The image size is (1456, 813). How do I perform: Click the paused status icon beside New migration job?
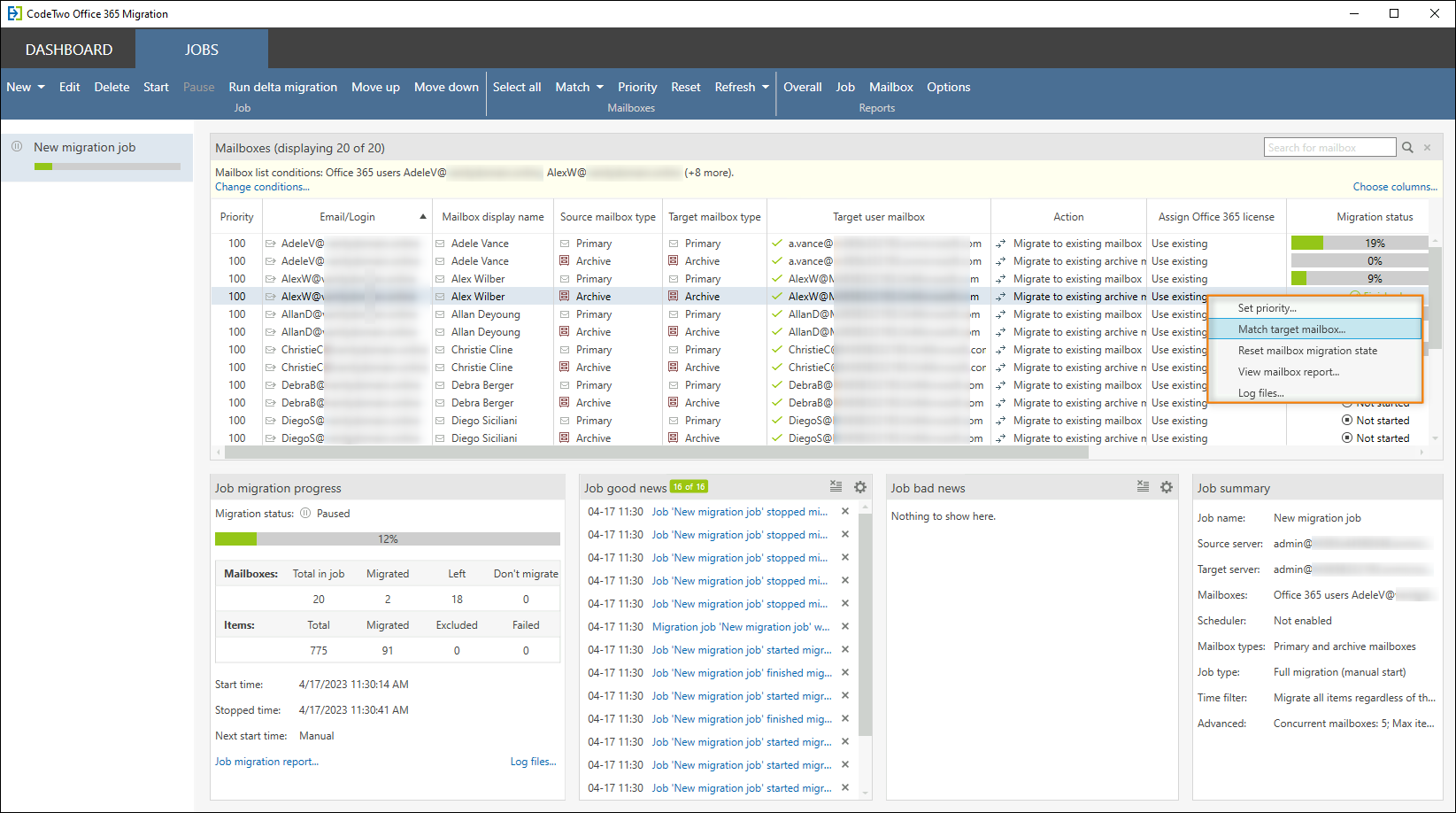tap(17, 146)
